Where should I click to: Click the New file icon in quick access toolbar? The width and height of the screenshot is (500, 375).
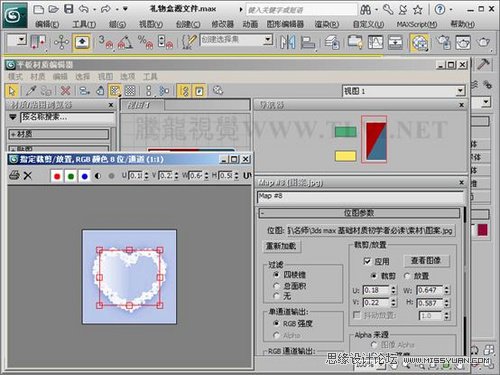39,9
